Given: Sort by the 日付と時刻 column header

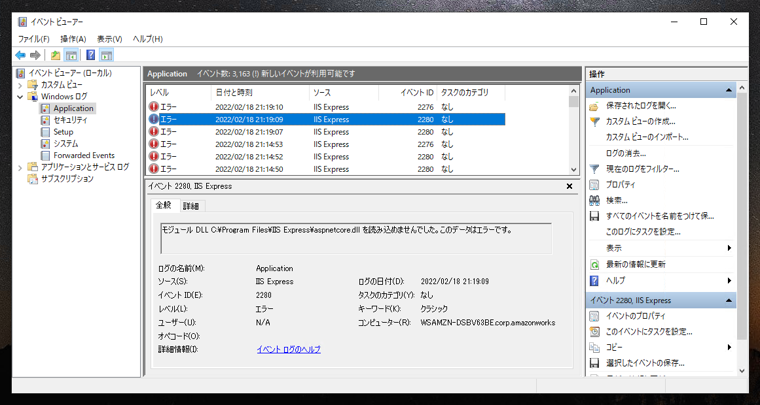Looking at the screenshot, I should click(260, 93).
